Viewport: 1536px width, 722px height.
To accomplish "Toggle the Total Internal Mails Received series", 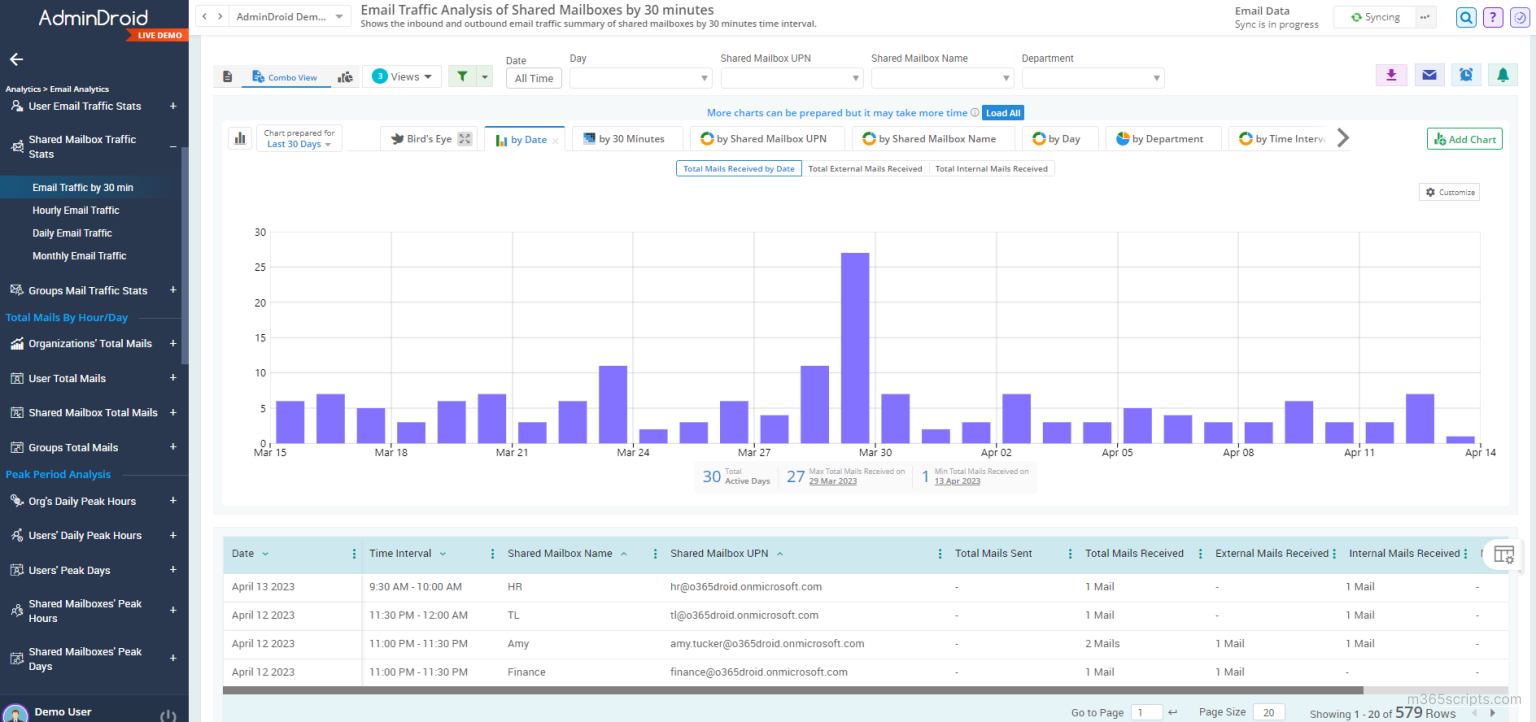I will pos(991,168).
